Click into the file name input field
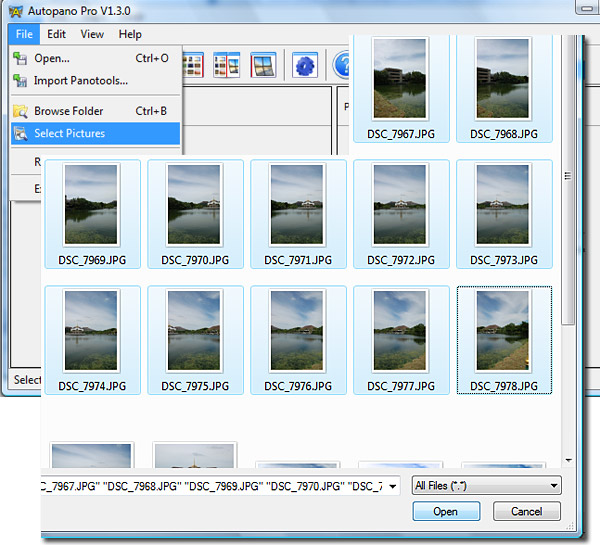 [x=213, y=486]
